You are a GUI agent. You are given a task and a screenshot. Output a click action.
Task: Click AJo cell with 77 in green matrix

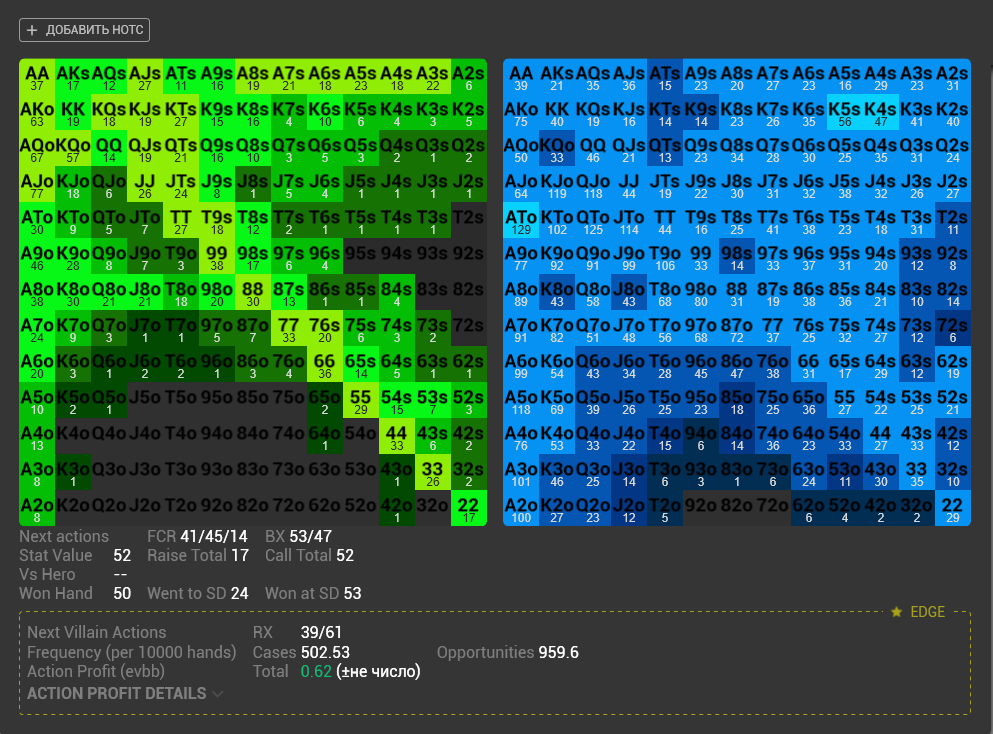37,184
